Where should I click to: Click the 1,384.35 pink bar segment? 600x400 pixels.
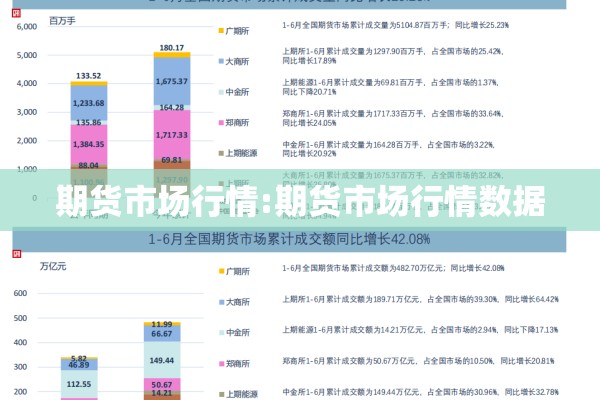pyautogui.click(x=89, y=144)
